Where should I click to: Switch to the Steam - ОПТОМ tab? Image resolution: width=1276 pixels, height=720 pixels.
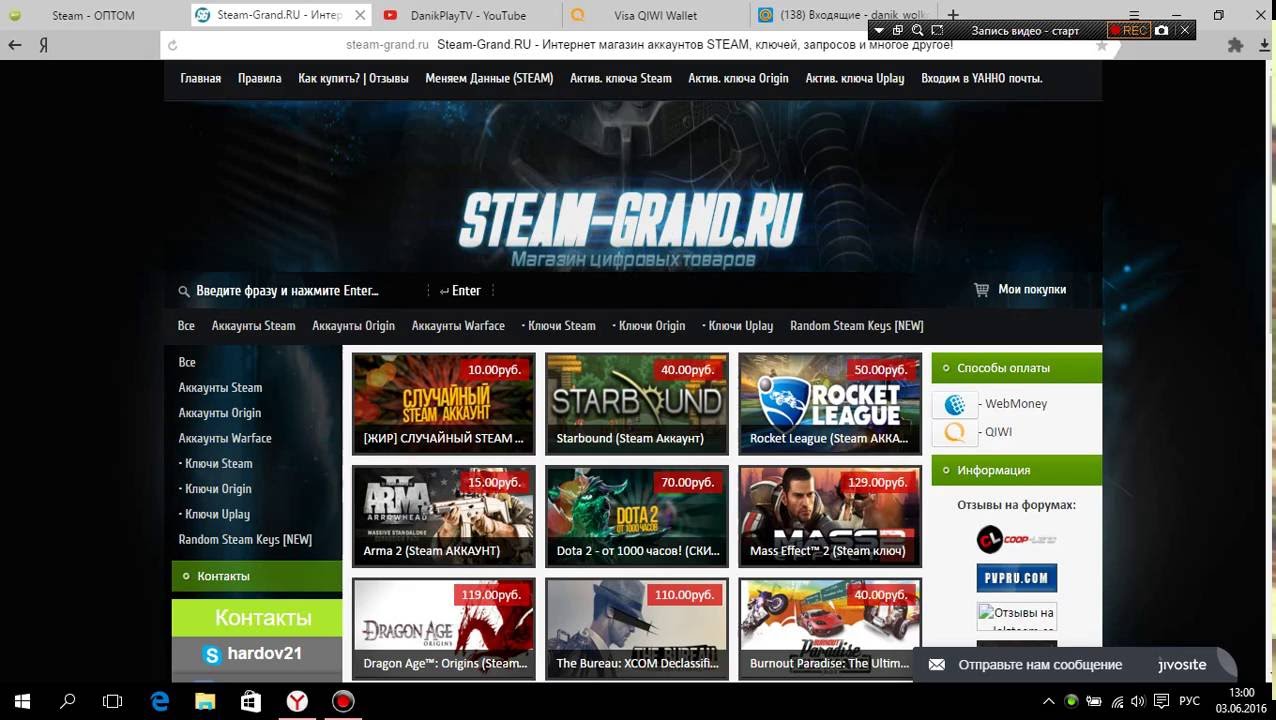click(x=93, y=15)
